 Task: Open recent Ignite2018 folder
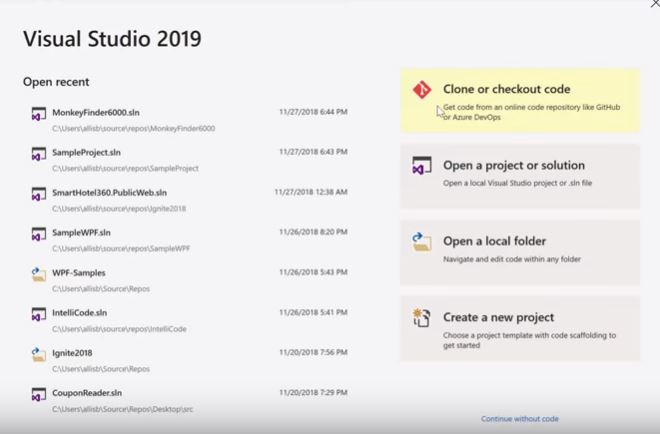click(x=188, y=360)
